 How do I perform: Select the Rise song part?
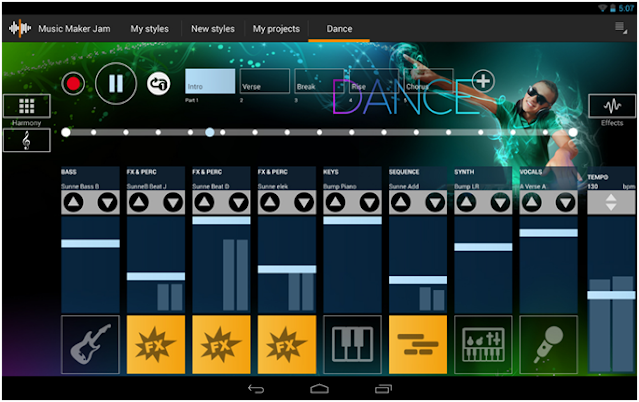374,81
